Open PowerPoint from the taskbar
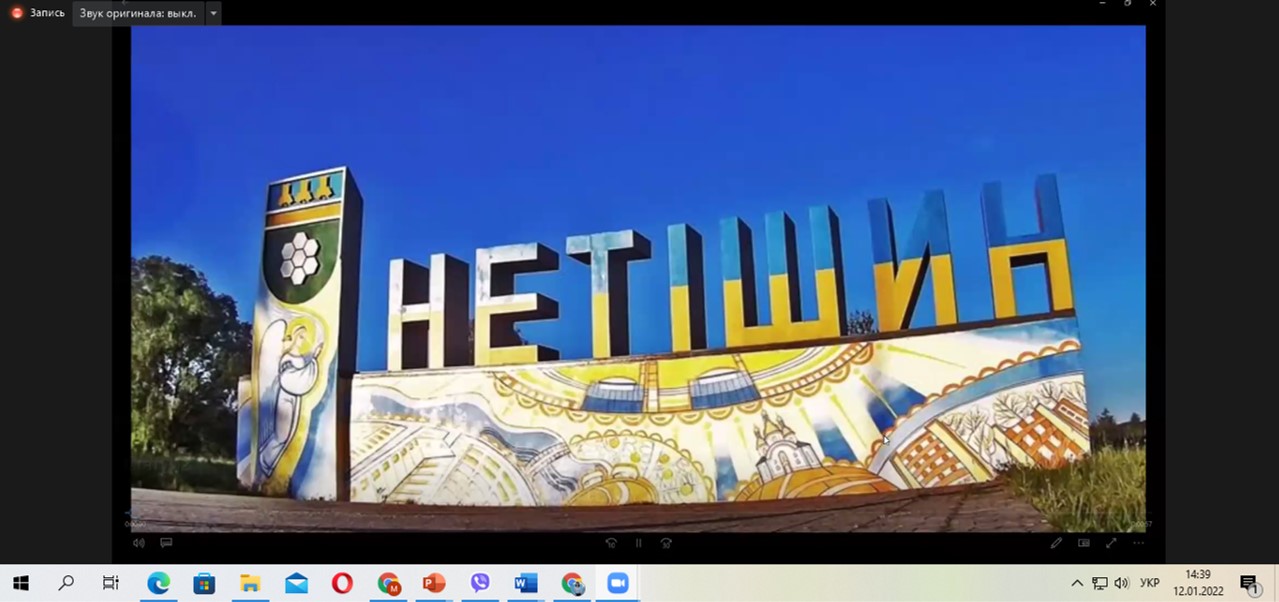The height and width of the screenshot is (602, 1279). 434,583
